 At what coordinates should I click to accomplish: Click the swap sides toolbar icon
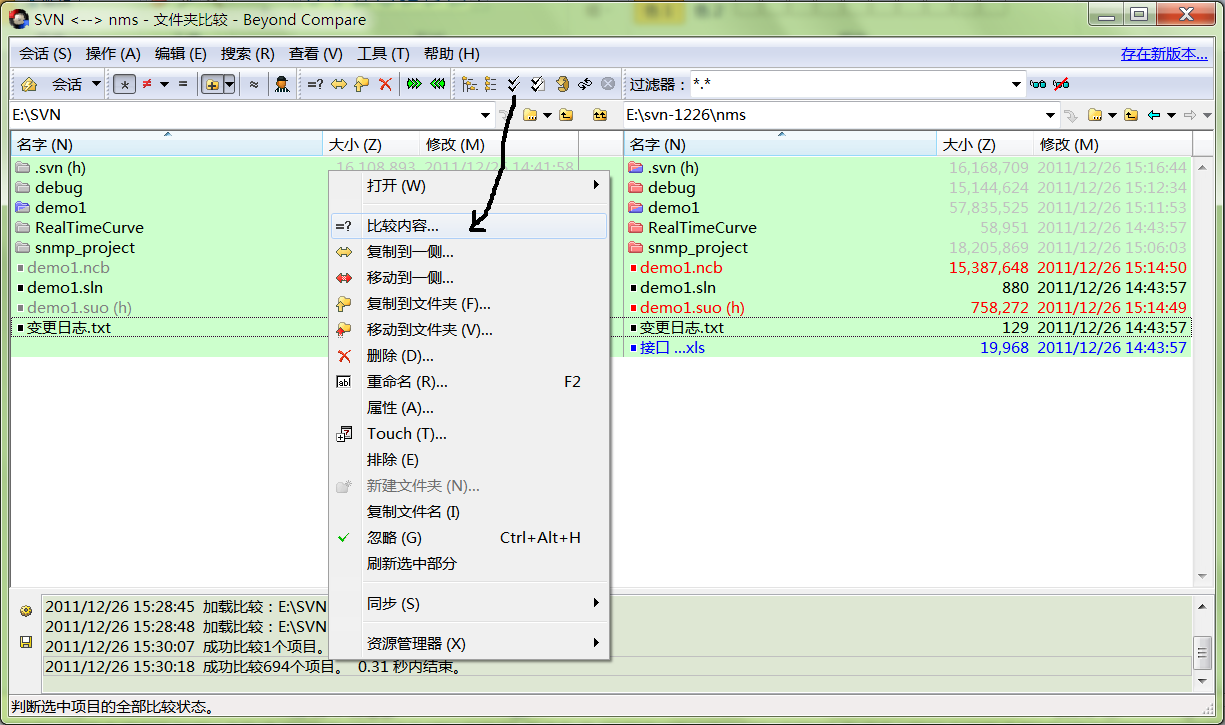[x=585, y=84]
